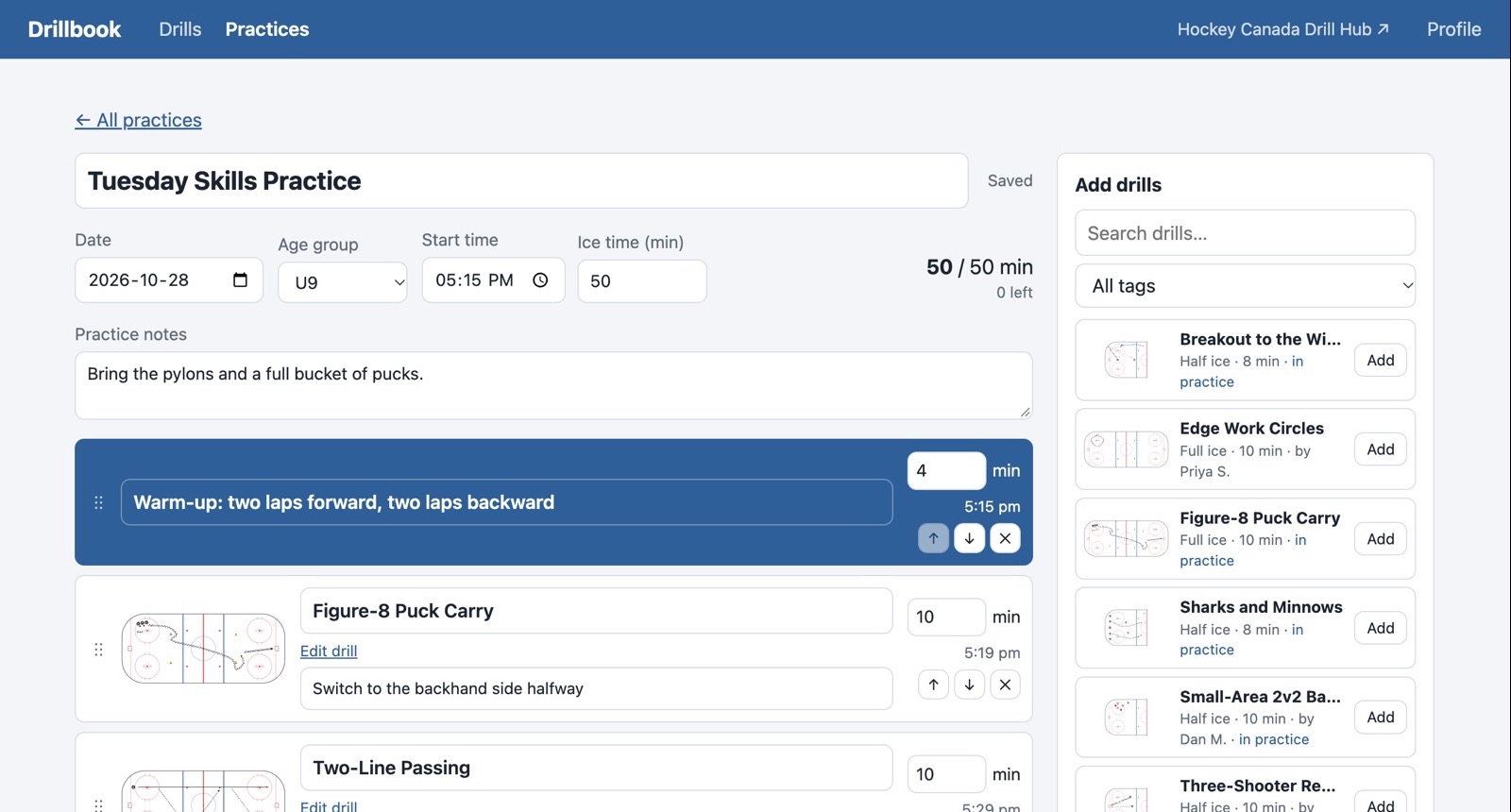This screenshot has width=1511, height=812.
Task: Move Figure-8 Puck Carry drill down
Action: (969, 685)
